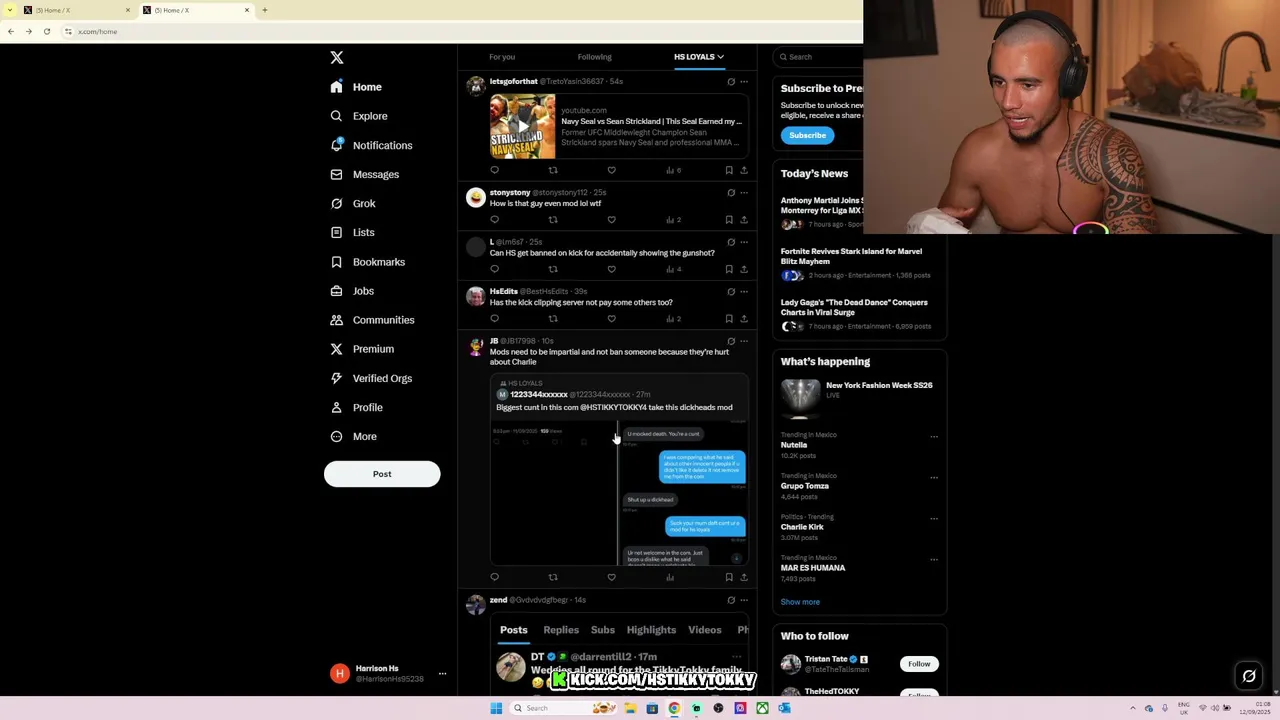Open the quoted post chat screenshot image
This screenshot has width=1280, height=720.
pos(619,492)
